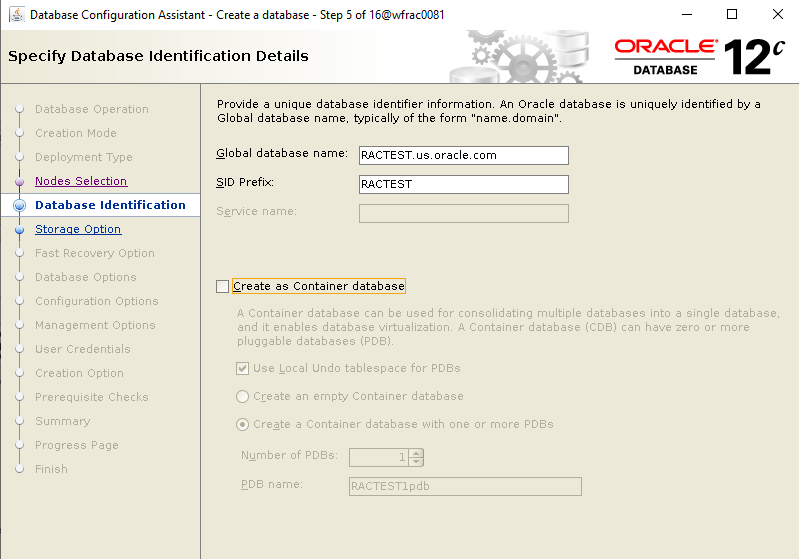Image resolution: width=799 pixels, height=559 pixels.
Task: Click the Java app icon in title bar
Action: pos(17,15)
